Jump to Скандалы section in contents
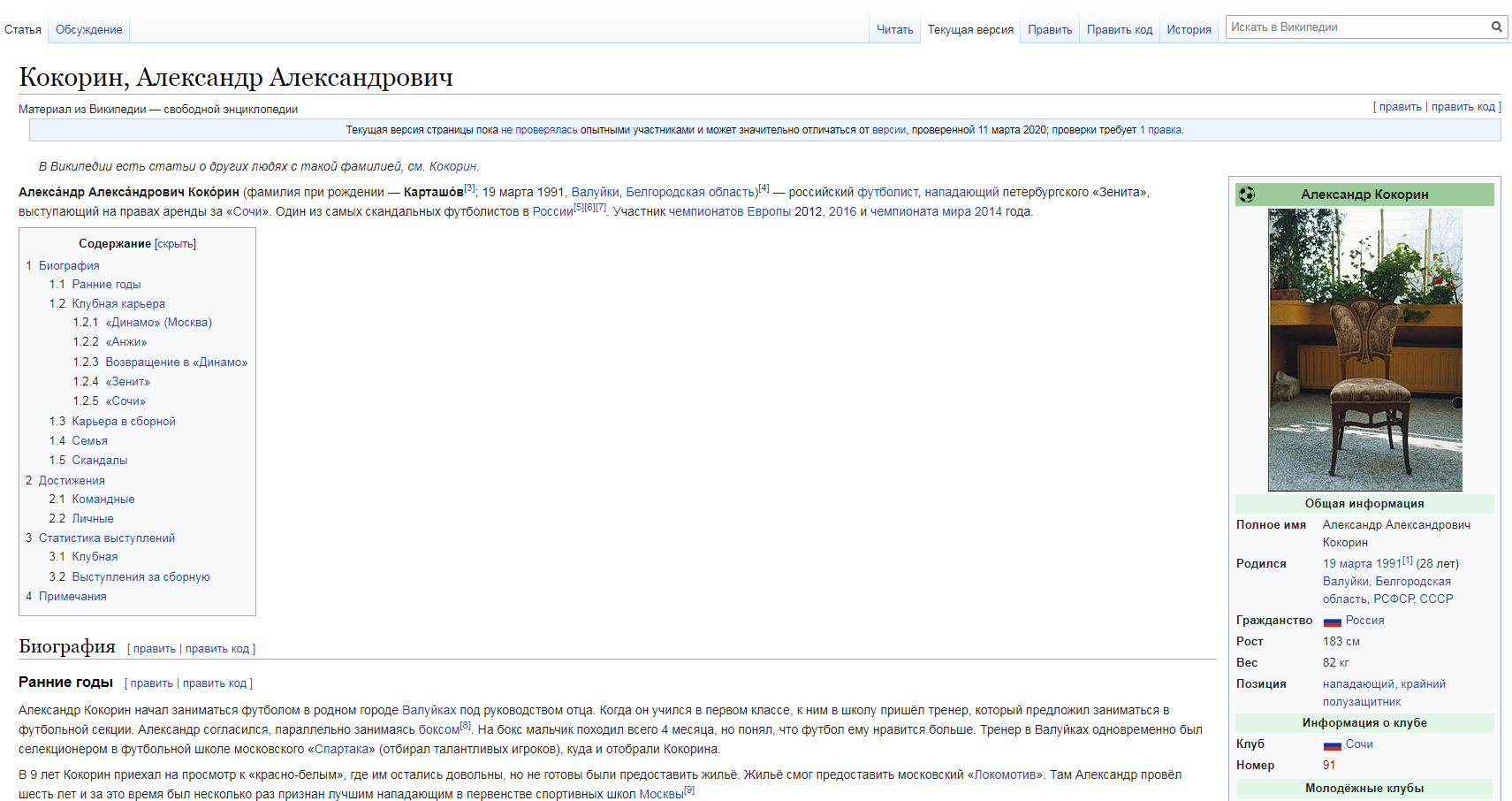Viewport: 1512px width, 801px height. (99, 461)
